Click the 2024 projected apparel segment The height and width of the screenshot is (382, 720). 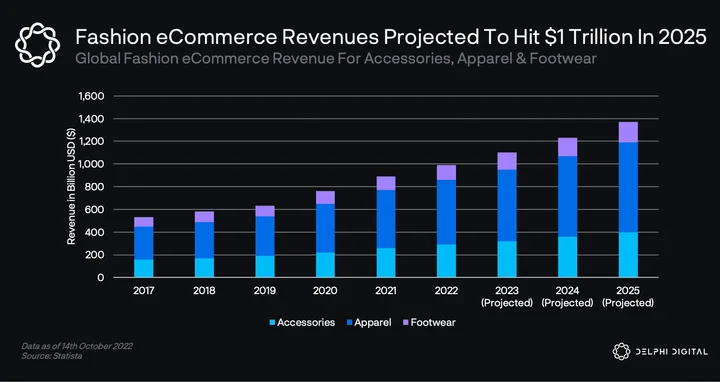point(568,197)
